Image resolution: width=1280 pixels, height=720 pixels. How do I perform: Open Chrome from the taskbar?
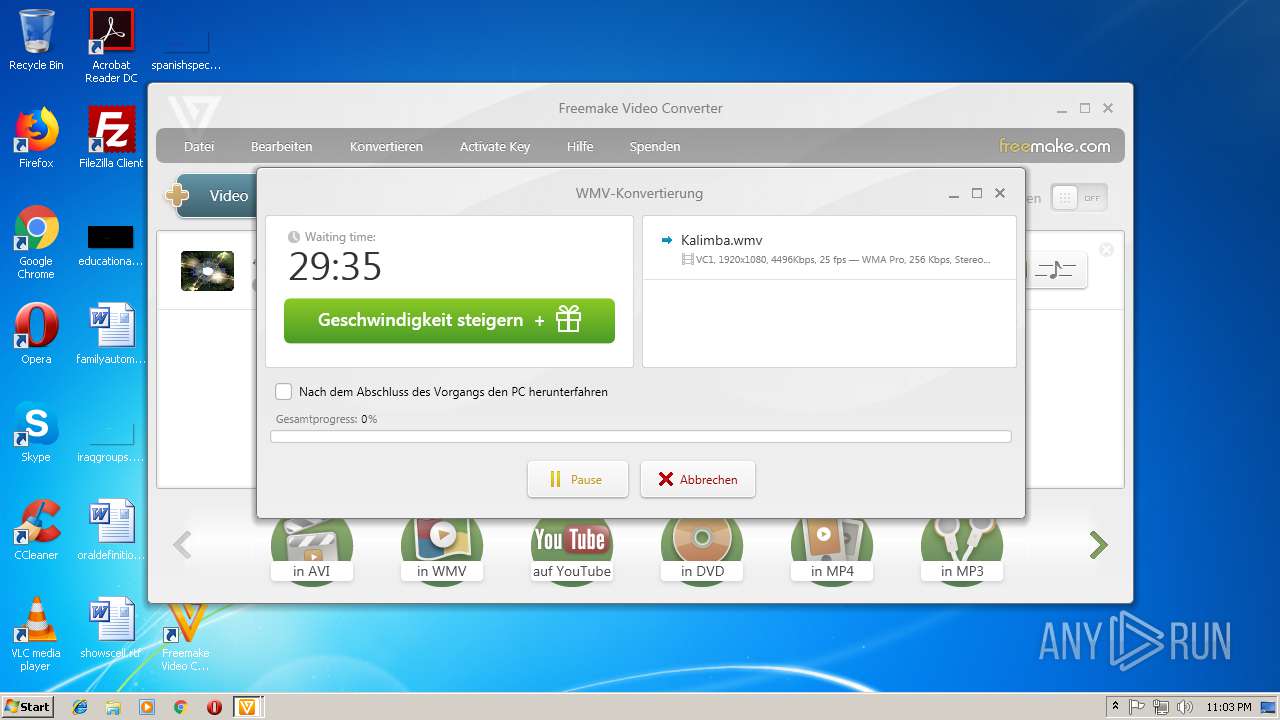(180, 707)
